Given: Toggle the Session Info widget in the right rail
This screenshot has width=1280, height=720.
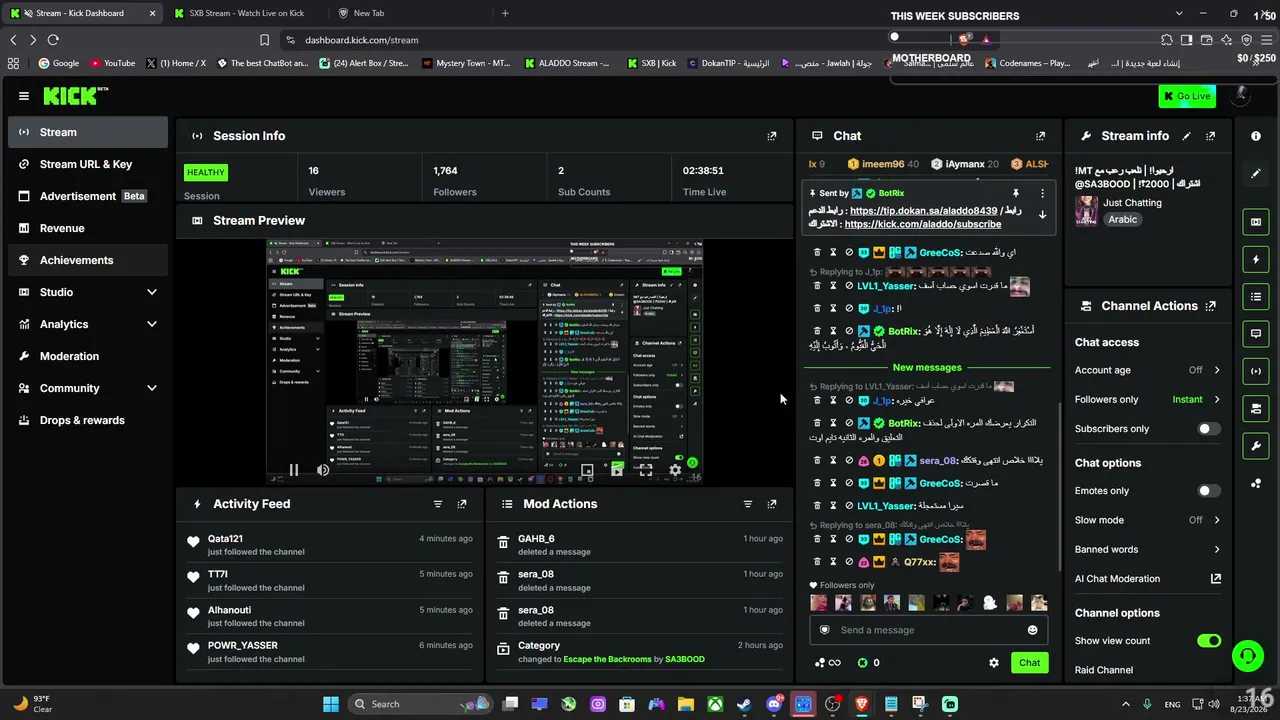Looking at the screenshot, I should click(x=1256, y=371).
